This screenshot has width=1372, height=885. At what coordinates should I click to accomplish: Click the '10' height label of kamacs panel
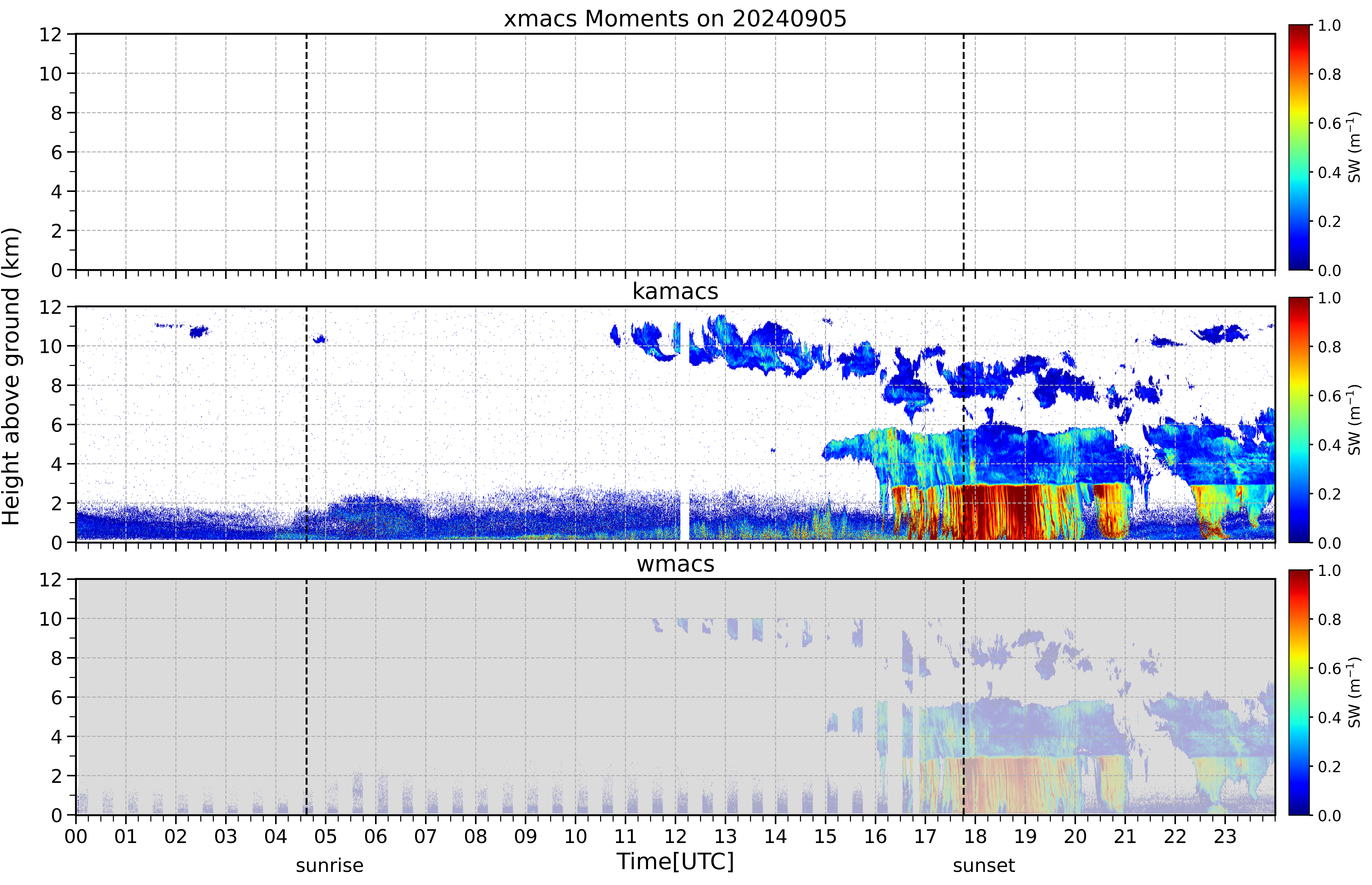click(x=51, y=346)
